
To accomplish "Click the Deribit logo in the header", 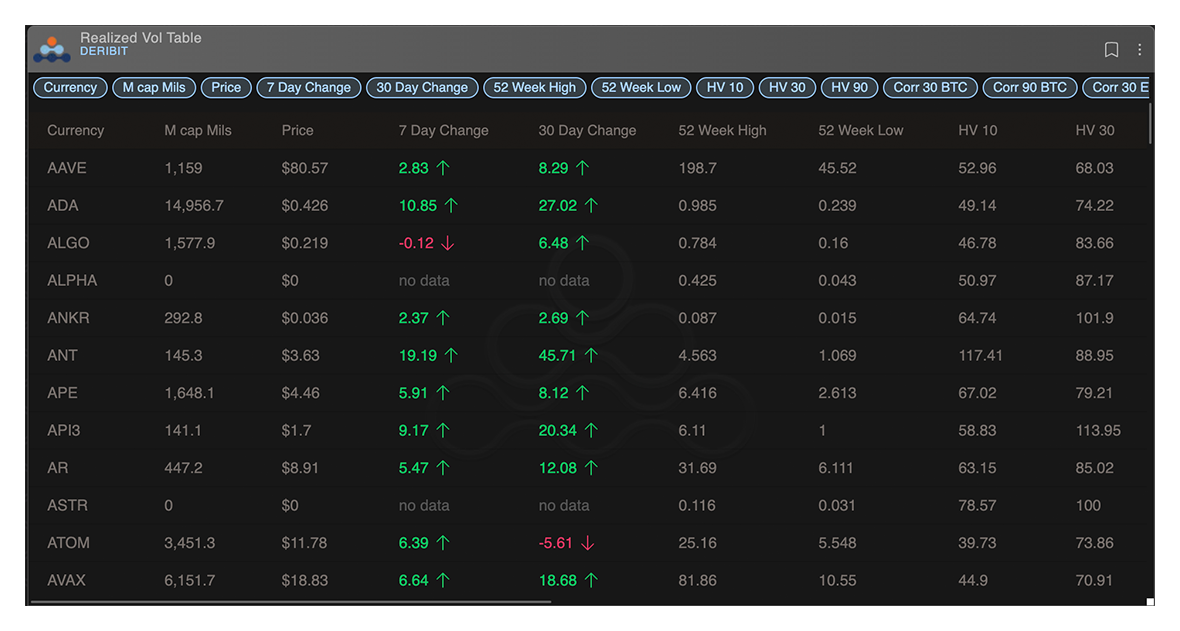I will (x=50, y=47).
